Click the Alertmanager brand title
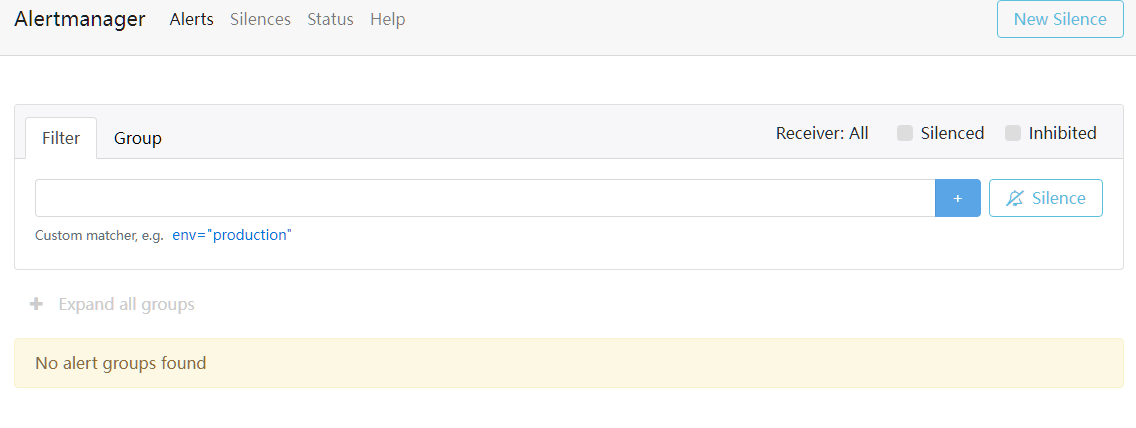This screenshot has width=1136, height=428. [80, 19]
